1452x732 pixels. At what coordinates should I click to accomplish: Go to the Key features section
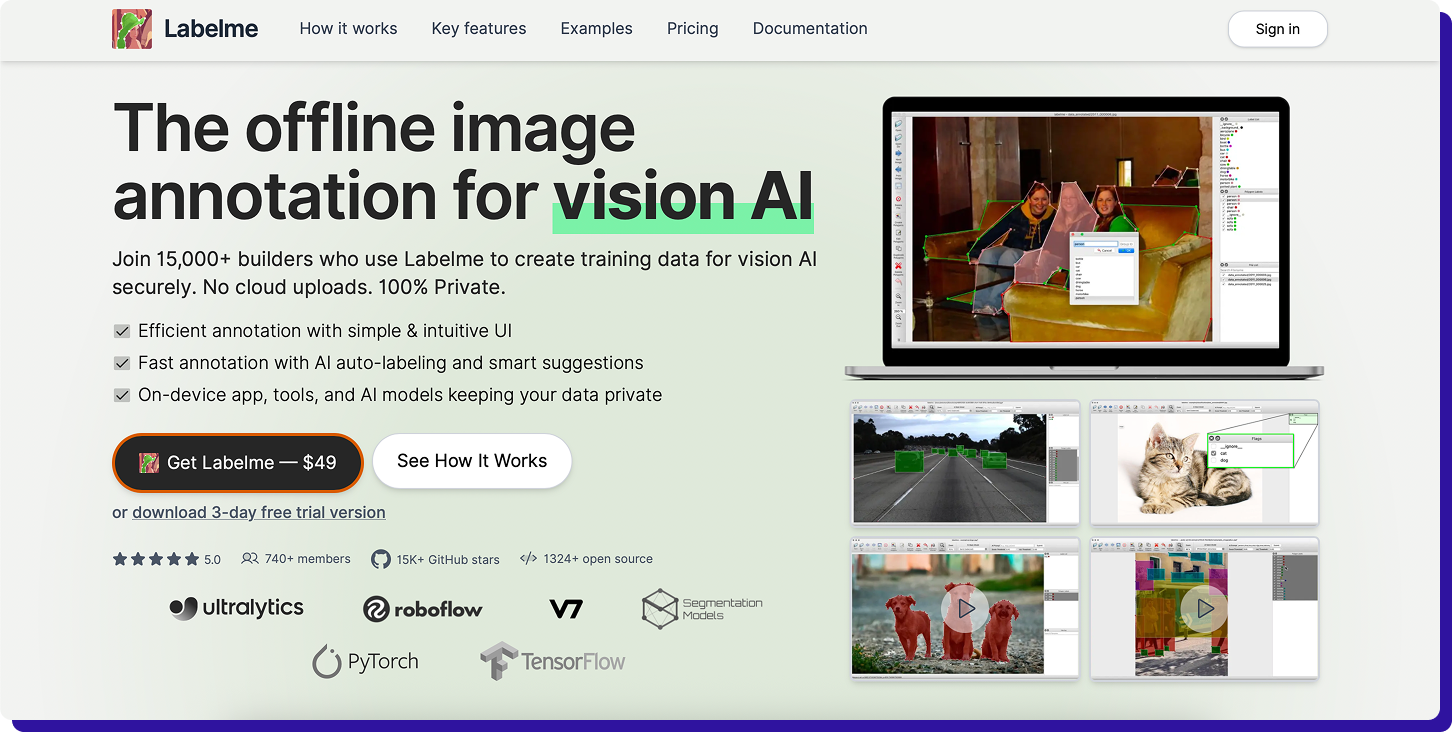tap(479, 29)
